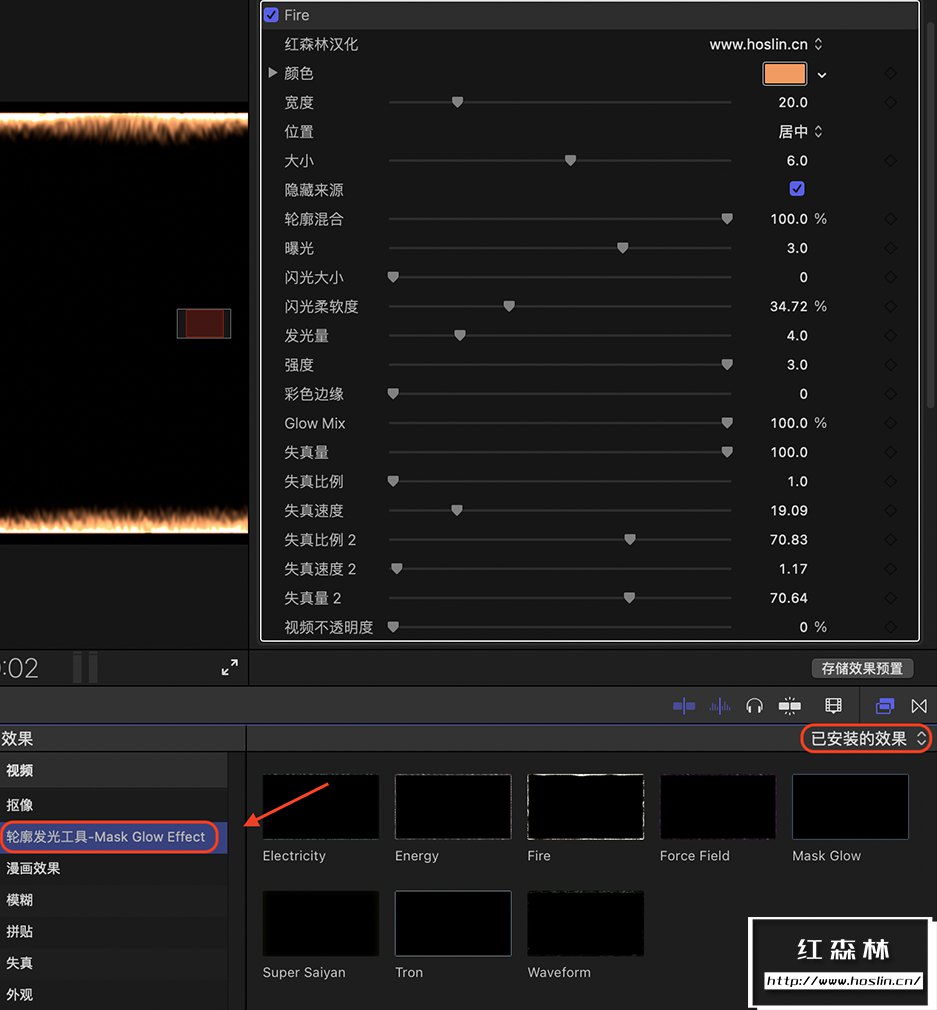This screenshot has width=937, height=1010.
Task: Select the Electricity effect thumbnail
Action: coord(321,807)
